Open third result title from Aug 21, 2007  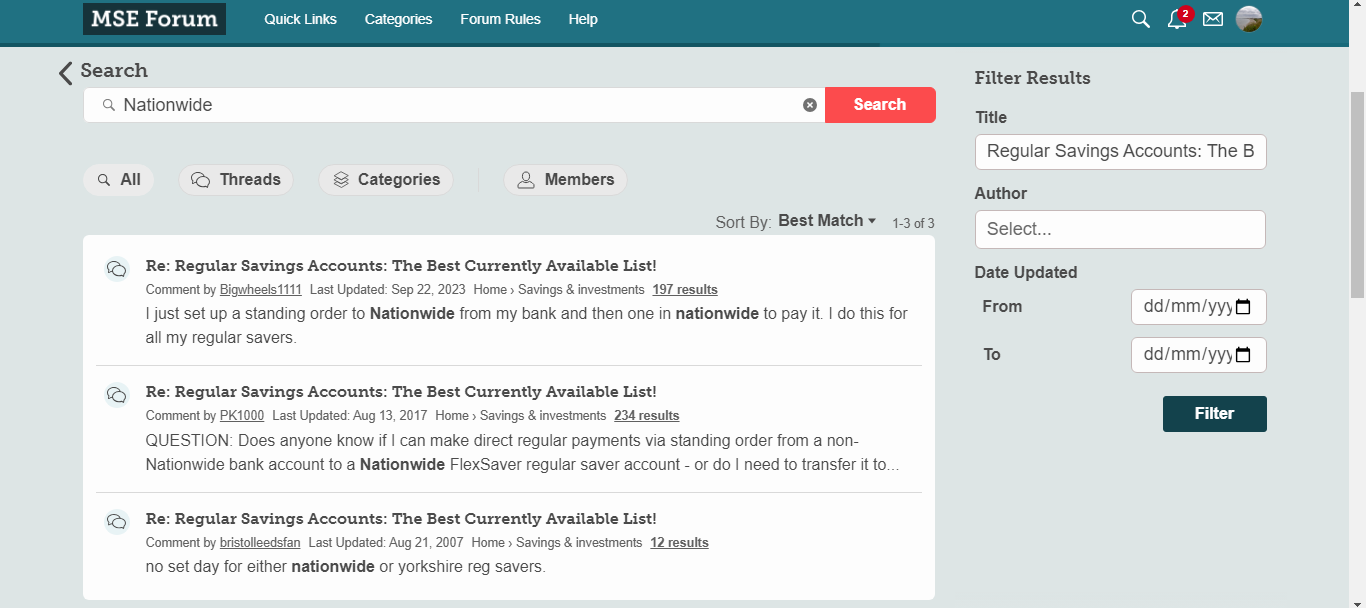tap(401, 519)
